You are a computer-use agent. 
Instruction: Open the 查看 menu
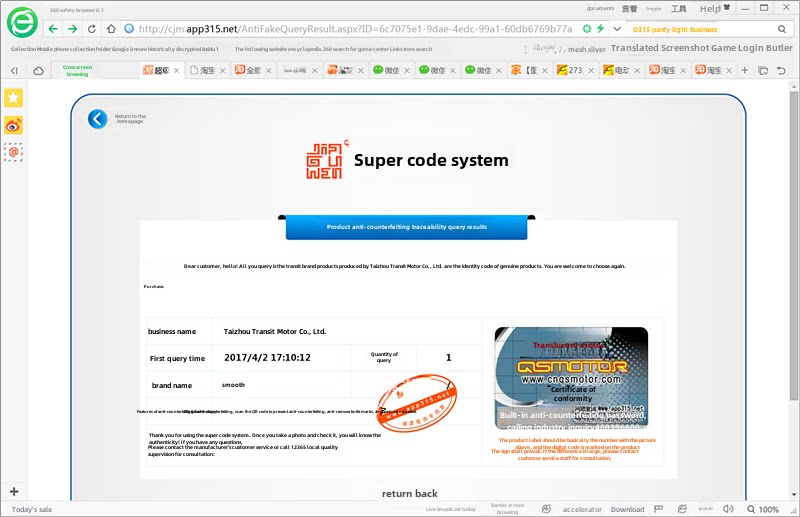pyautogui.click(x=630, y=9)
